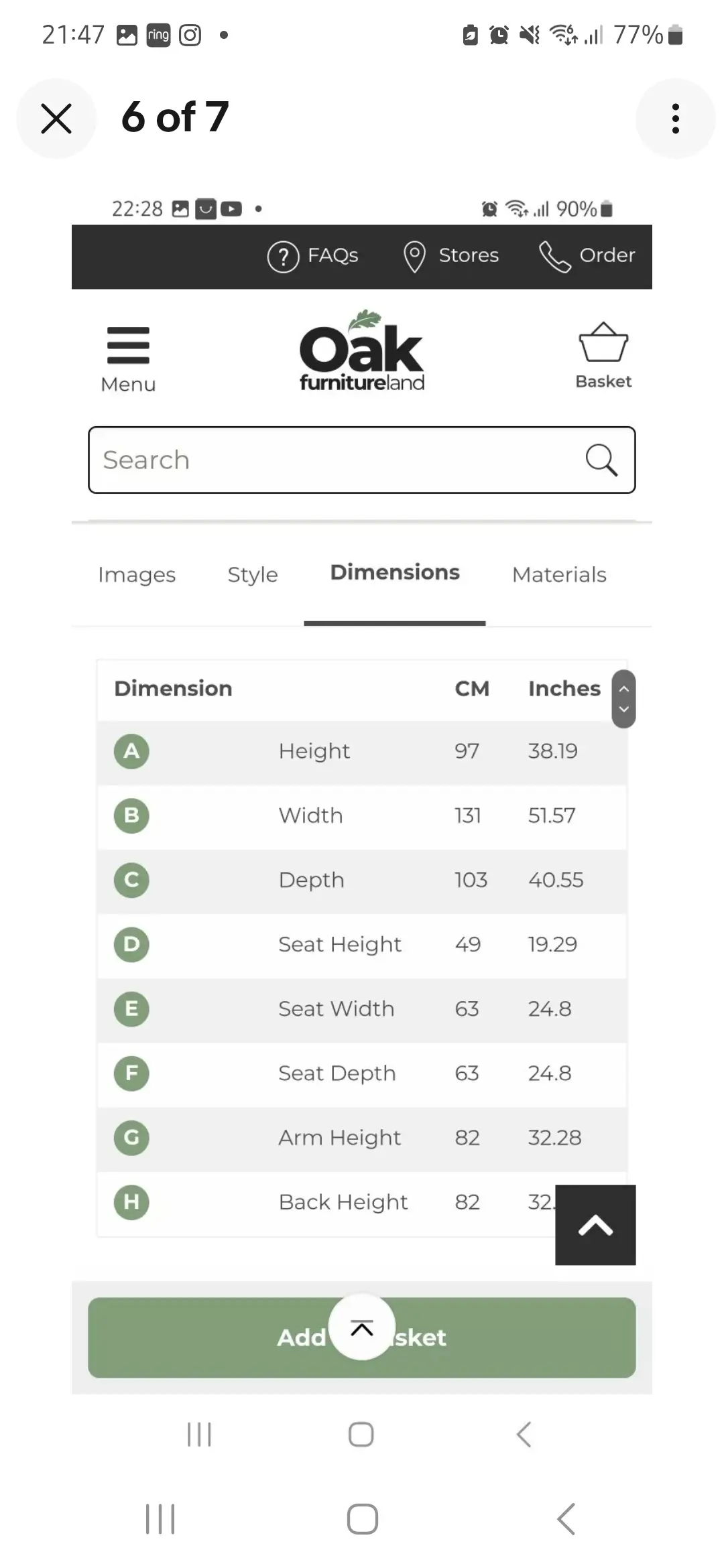
Task: Open the Materials tab
Action: tap(559, 575)
